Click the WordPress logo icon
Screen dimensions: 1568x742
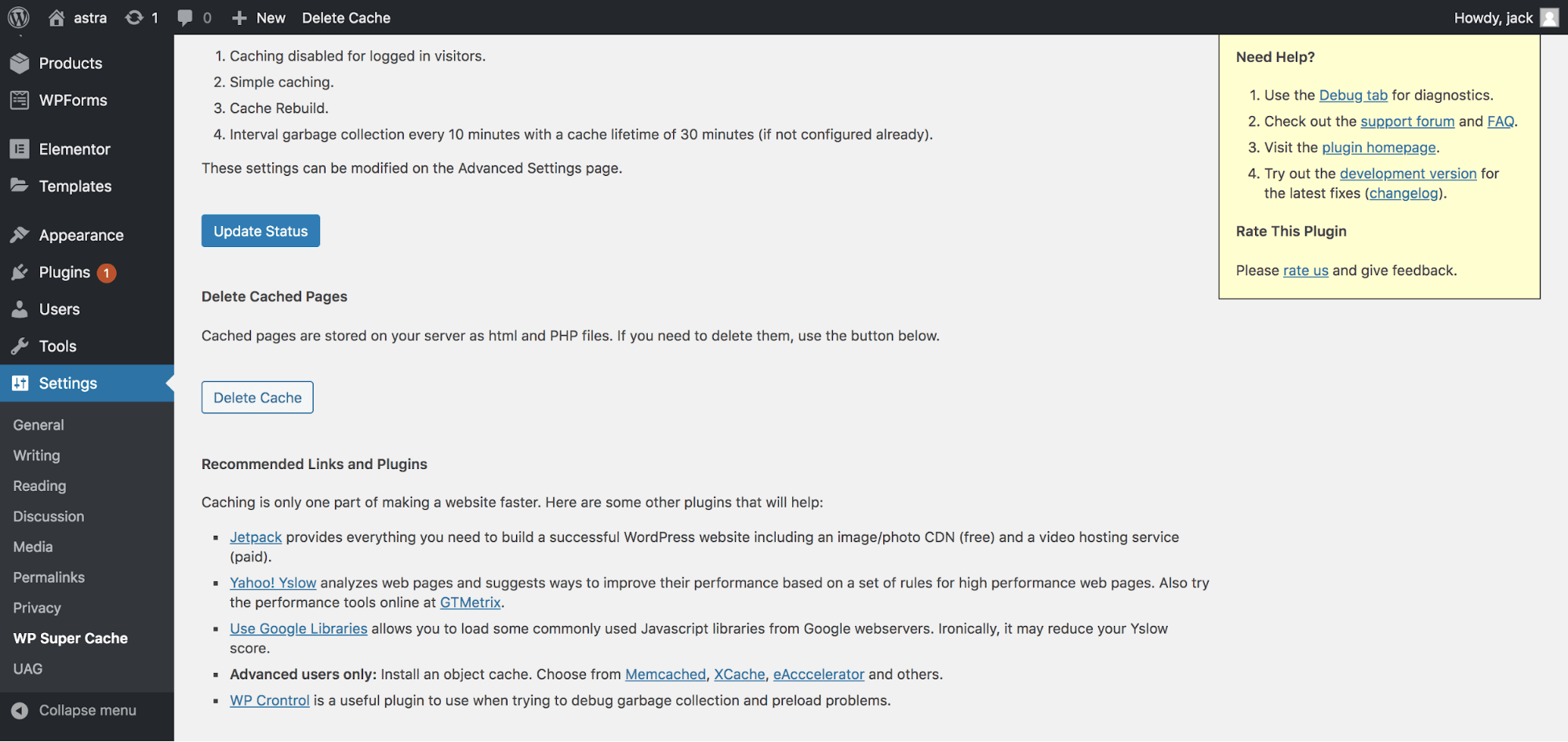coord(19,17)
